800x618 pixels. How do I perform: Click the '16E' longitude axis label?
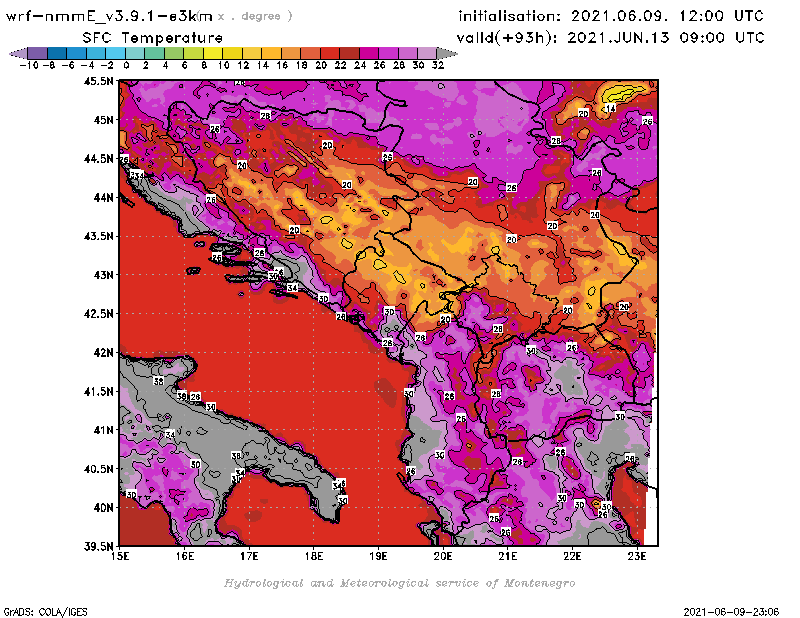185,556
